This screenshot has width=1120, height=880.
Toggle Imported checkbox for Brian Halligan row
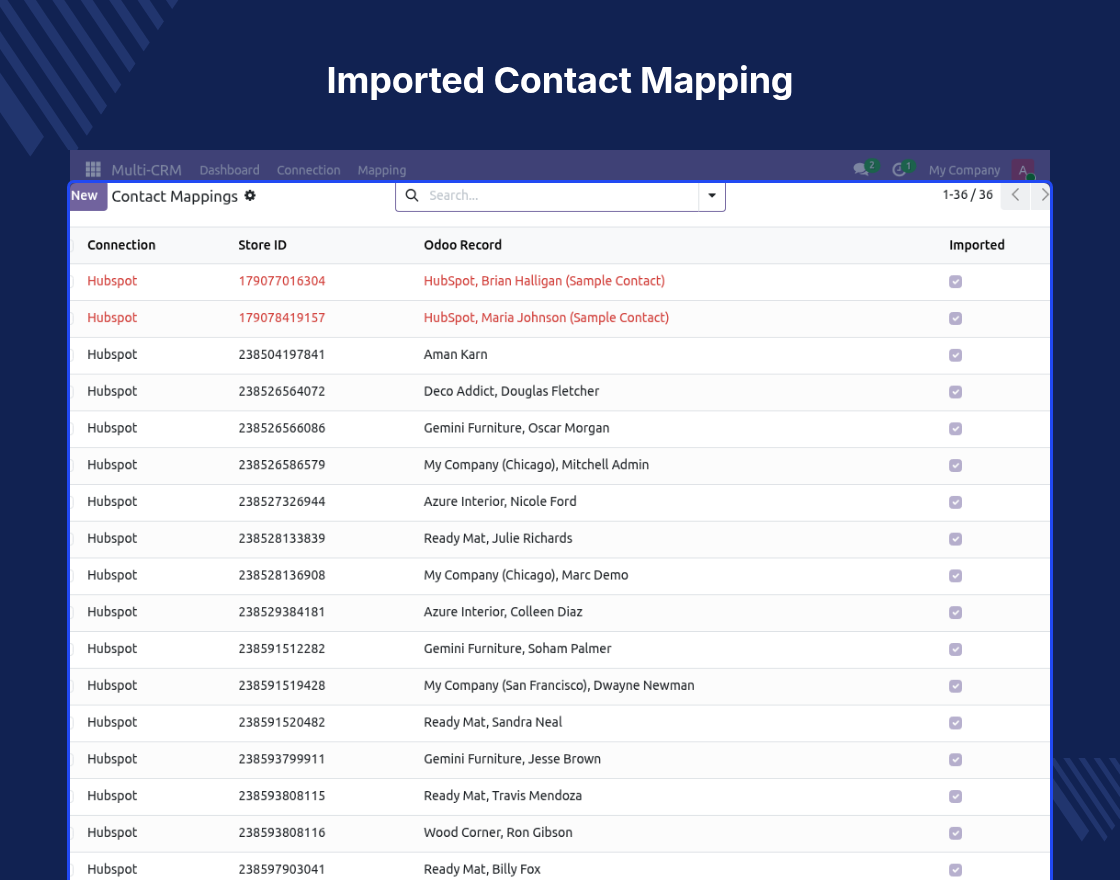click(956, 281)
